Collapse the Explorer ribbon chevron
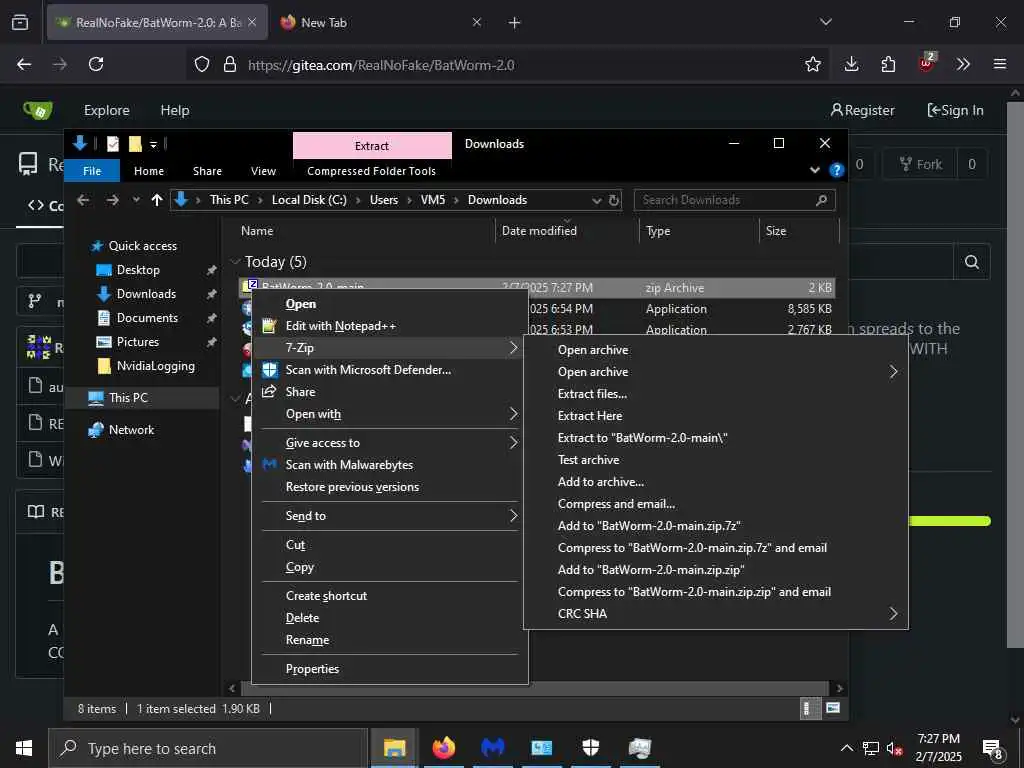The height and width of the screenshot is (768, 1024). 814,170
